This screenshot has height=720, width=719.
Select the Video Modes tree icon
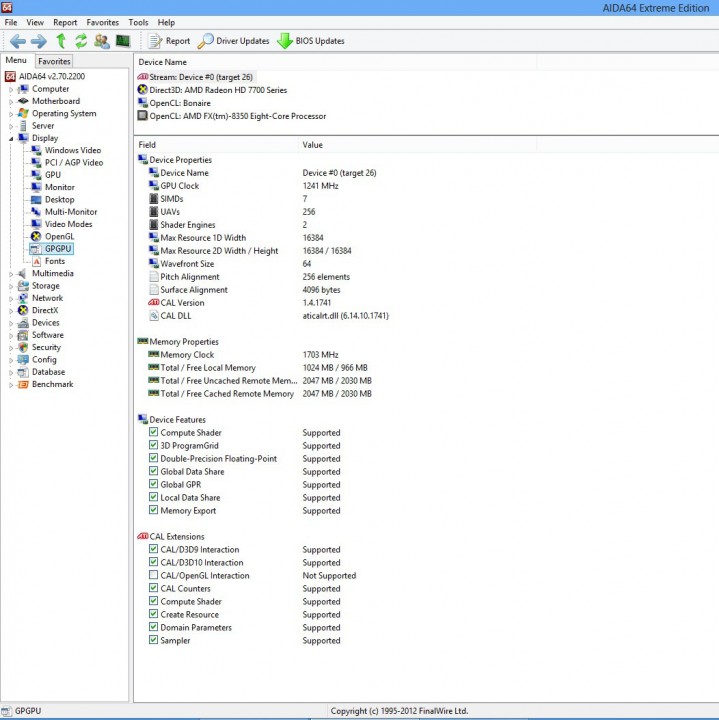(36, 224)
